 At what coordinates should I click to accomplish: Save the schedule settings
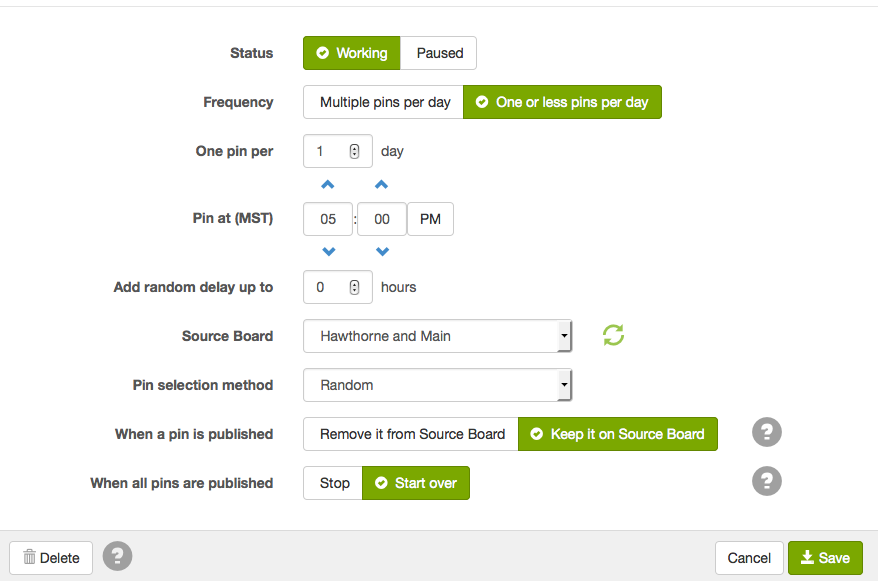pos(825,557)
